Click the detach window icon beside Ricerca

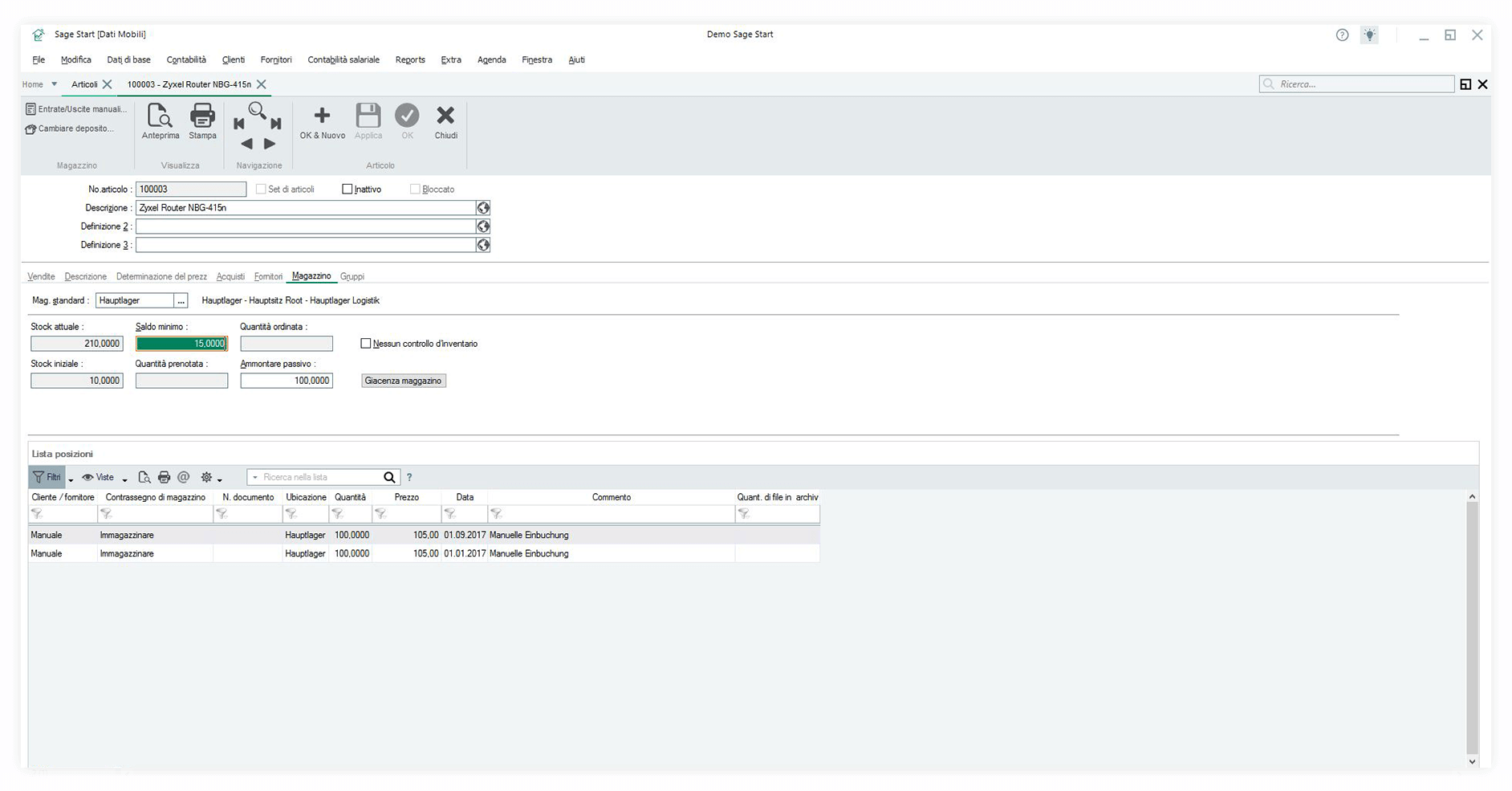click(x=1465, y=84)
